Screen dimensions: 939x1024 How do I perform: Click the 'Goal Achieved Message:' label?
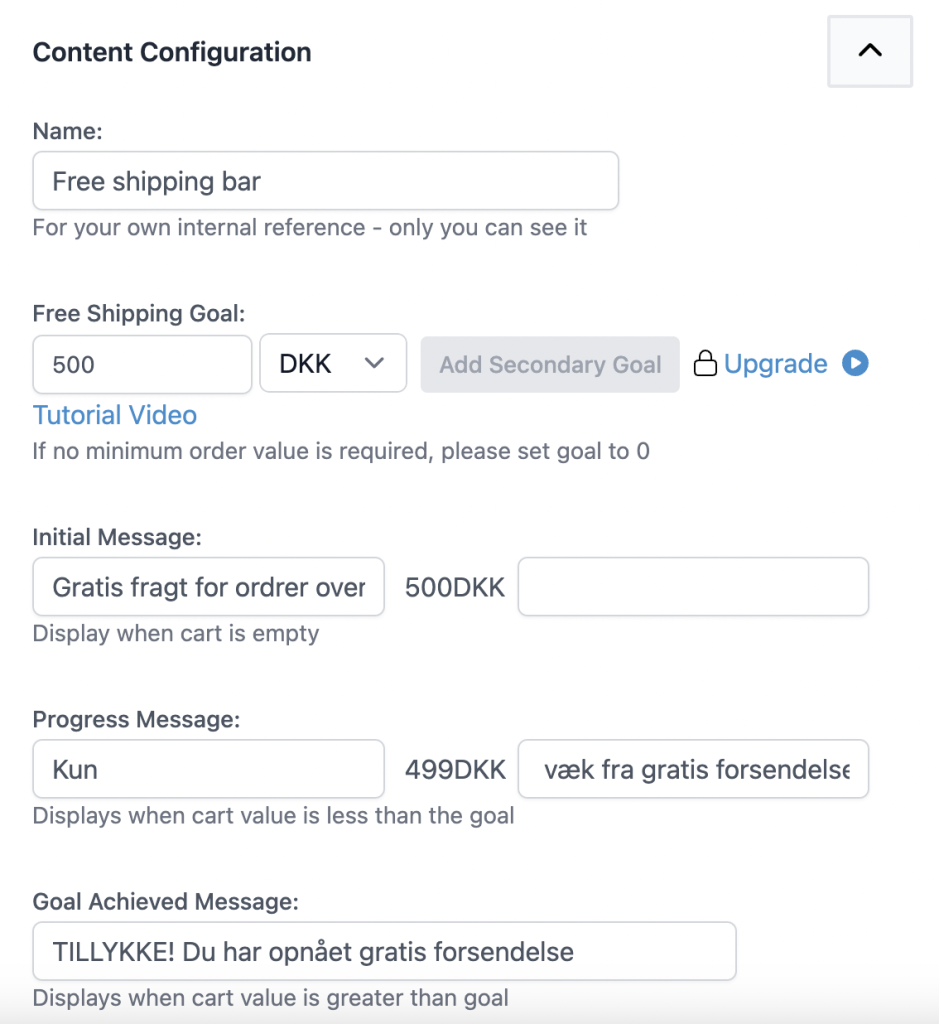coord(165,901)
